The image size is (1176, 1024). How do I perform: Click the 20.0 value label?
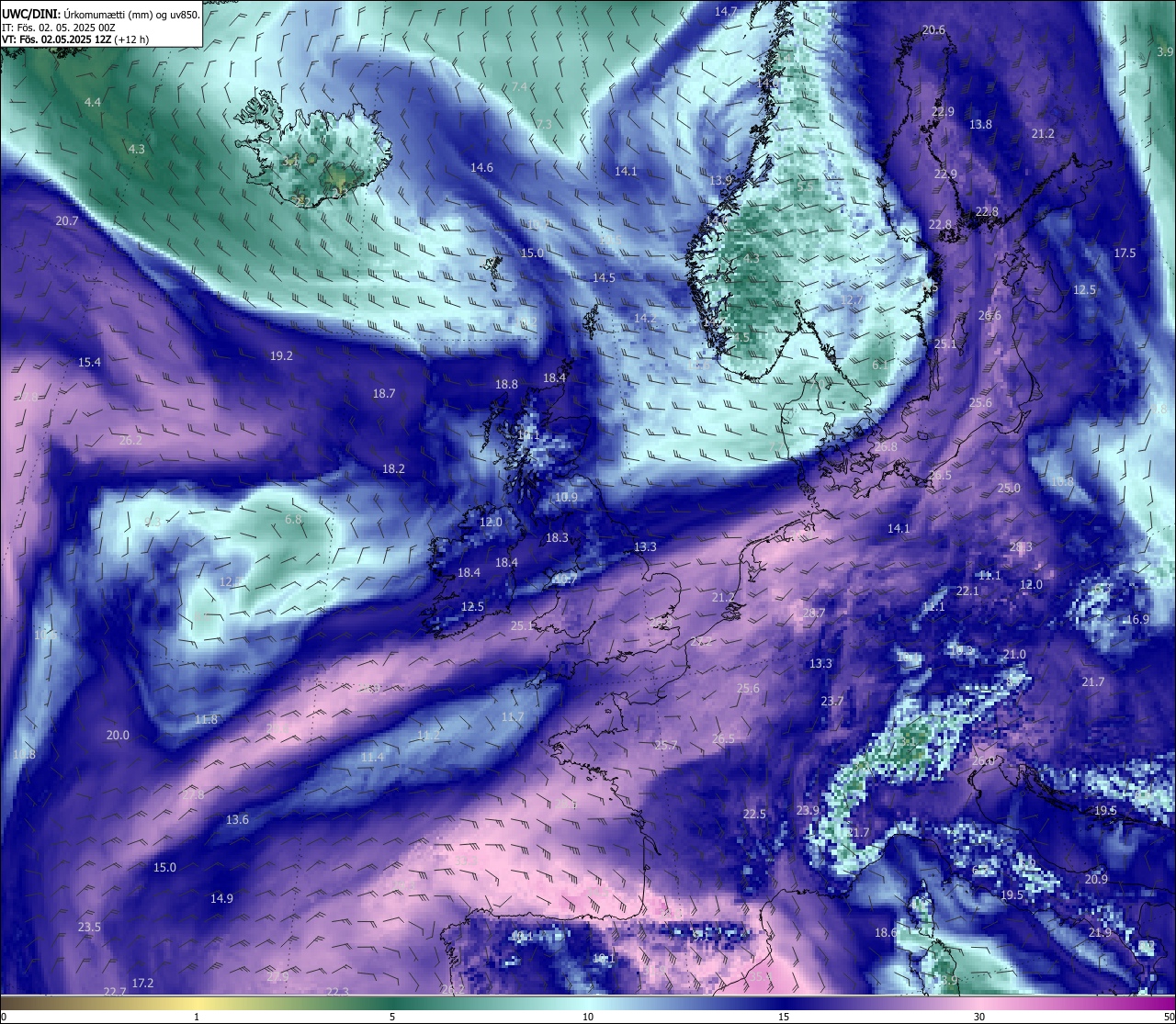[118, 735]
